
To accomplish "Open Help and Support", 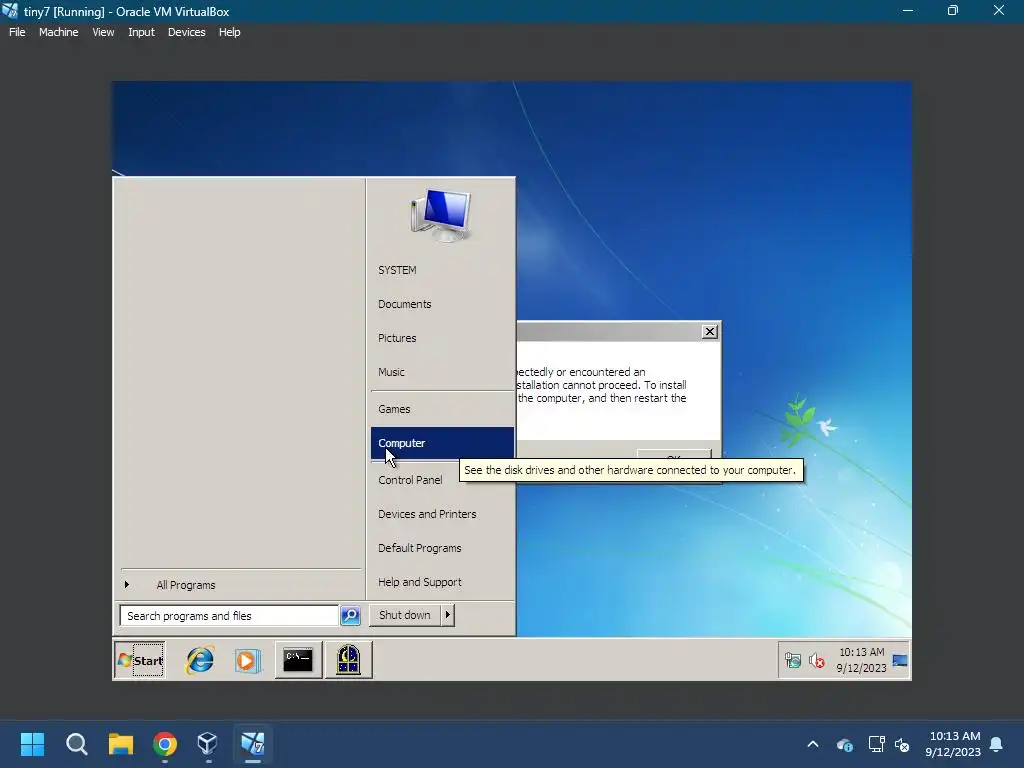I will [442, 582].
